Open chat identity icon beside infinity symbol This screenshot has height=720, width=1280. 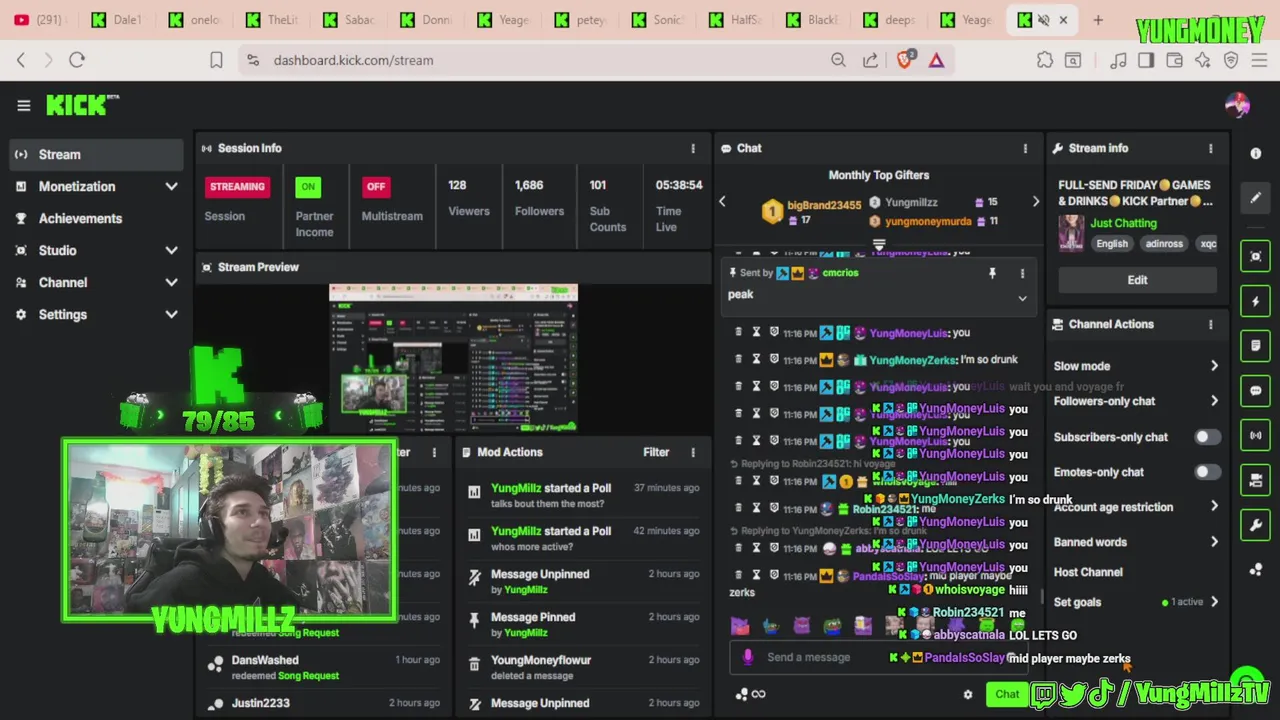(x=741, y=694)
